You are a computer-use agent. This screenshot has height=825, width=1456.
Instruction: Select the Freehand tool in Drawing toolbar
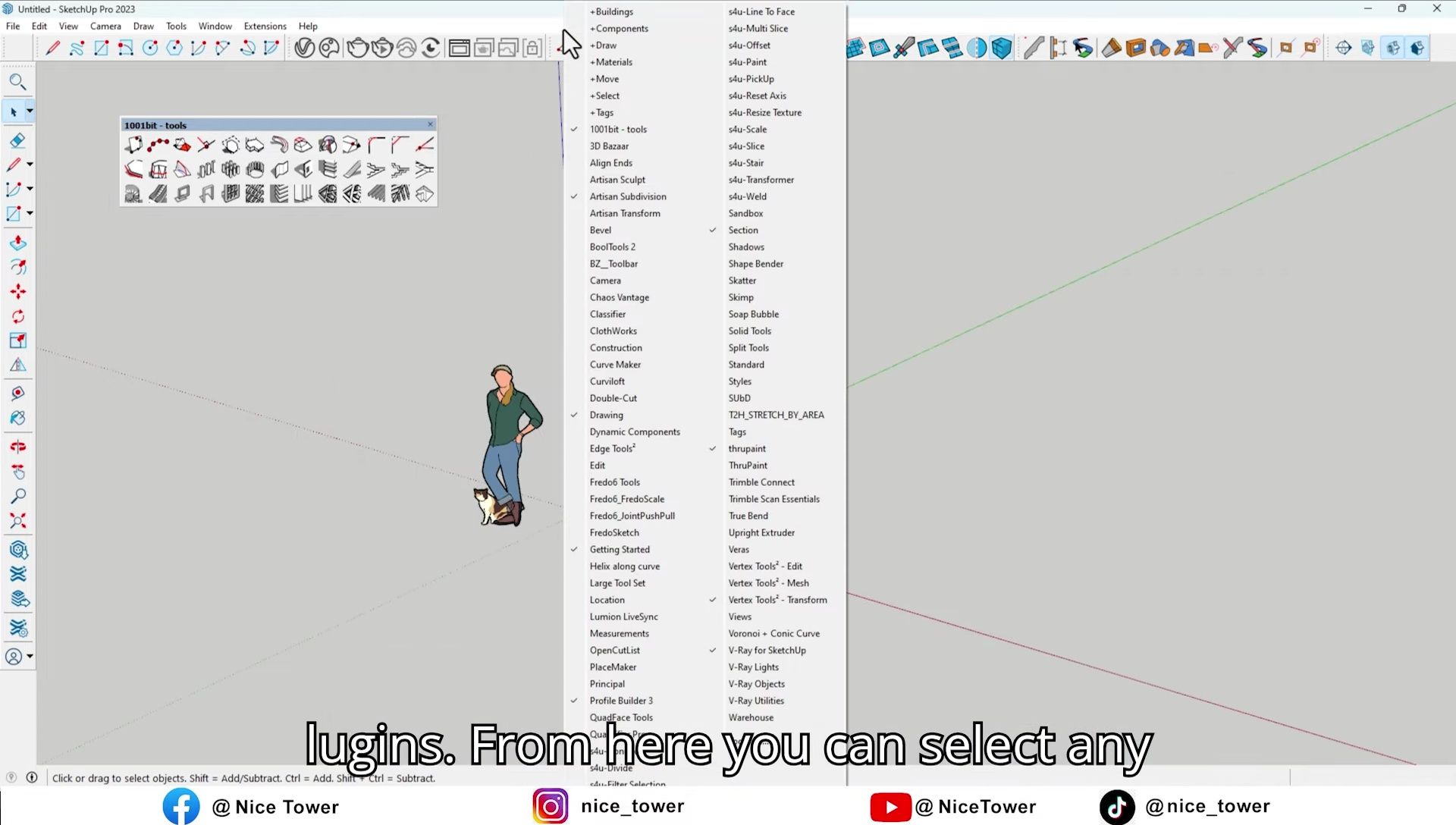point(77,49)
